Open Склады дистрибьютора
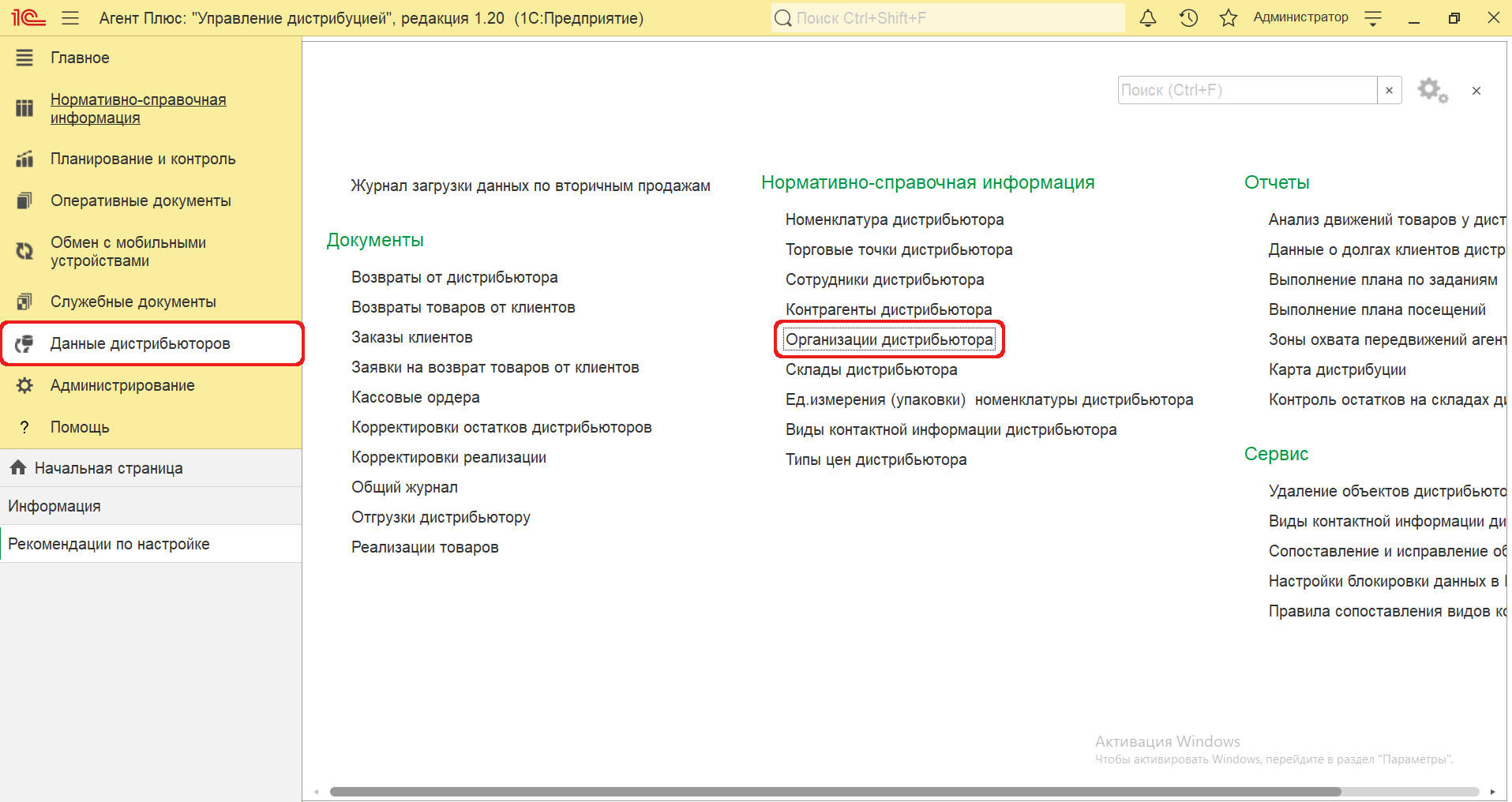 pyautogui.click(x=871, y=369)
